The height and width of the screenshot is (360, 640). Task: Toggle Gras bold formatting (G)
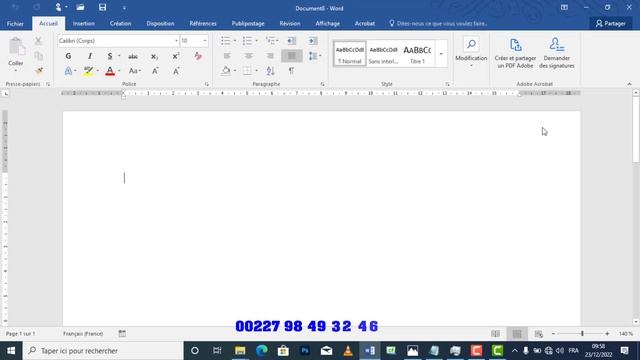coord(68,56)
